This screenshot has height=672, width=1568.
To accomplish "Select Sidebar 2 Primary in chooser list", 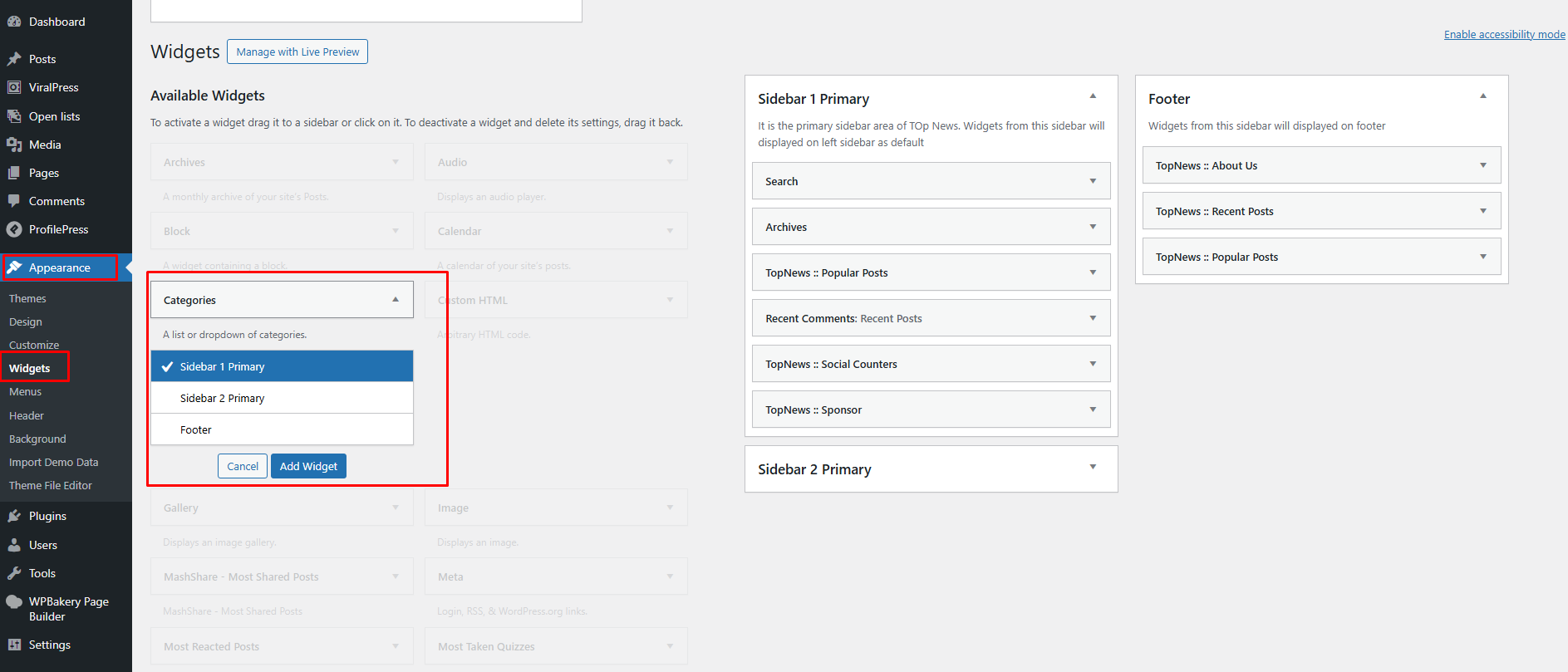I will pos(282,398).
